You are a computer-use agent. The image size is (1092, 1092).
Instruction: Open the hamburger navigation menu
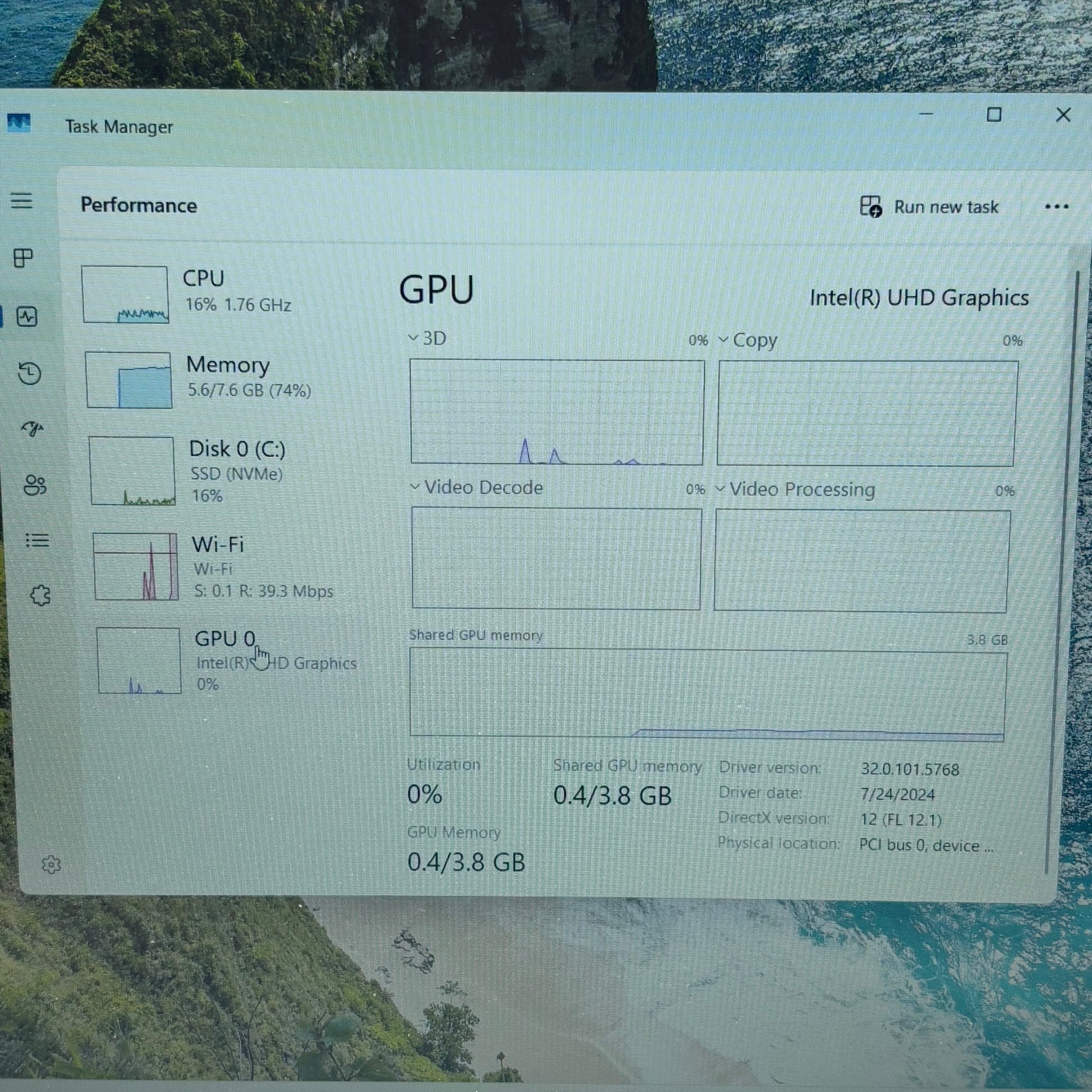pos(21,201)
